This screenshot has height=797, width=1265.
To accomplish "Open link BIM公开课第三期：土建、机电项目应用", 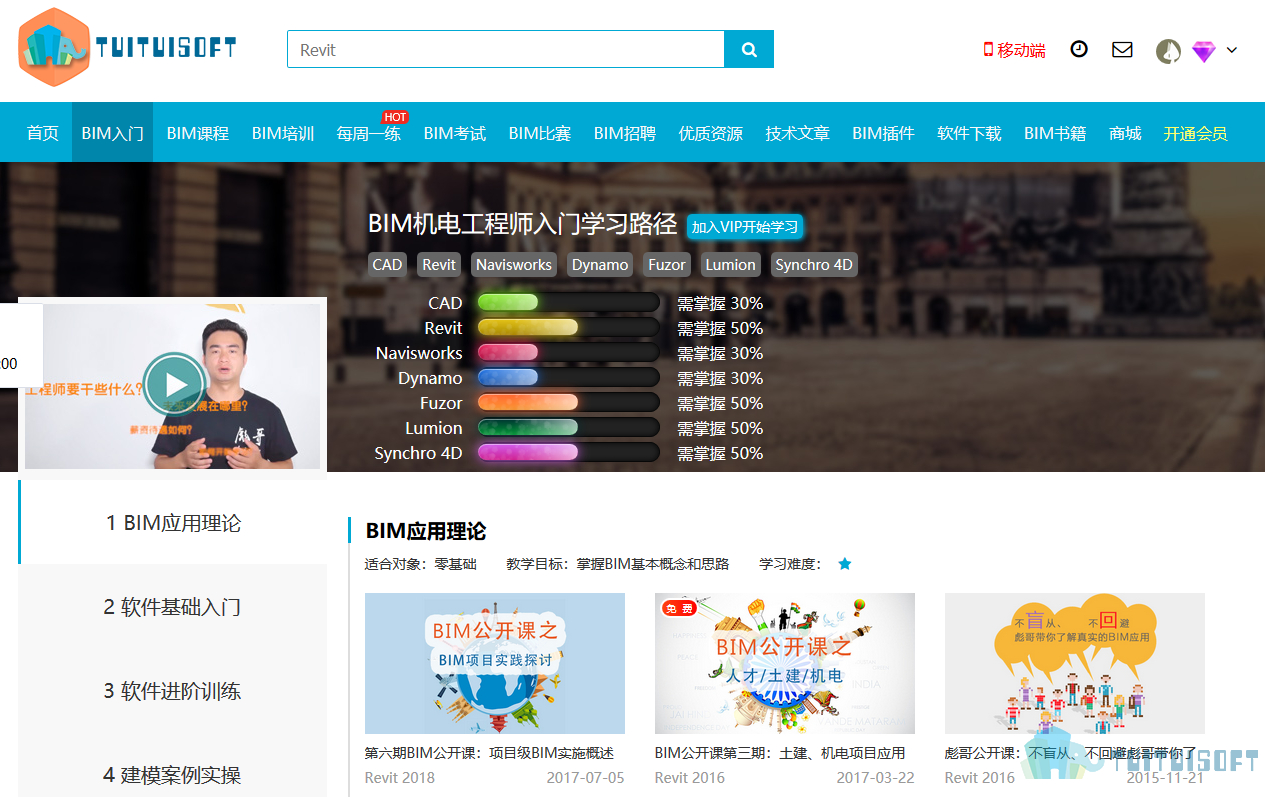I will (780, 753).
